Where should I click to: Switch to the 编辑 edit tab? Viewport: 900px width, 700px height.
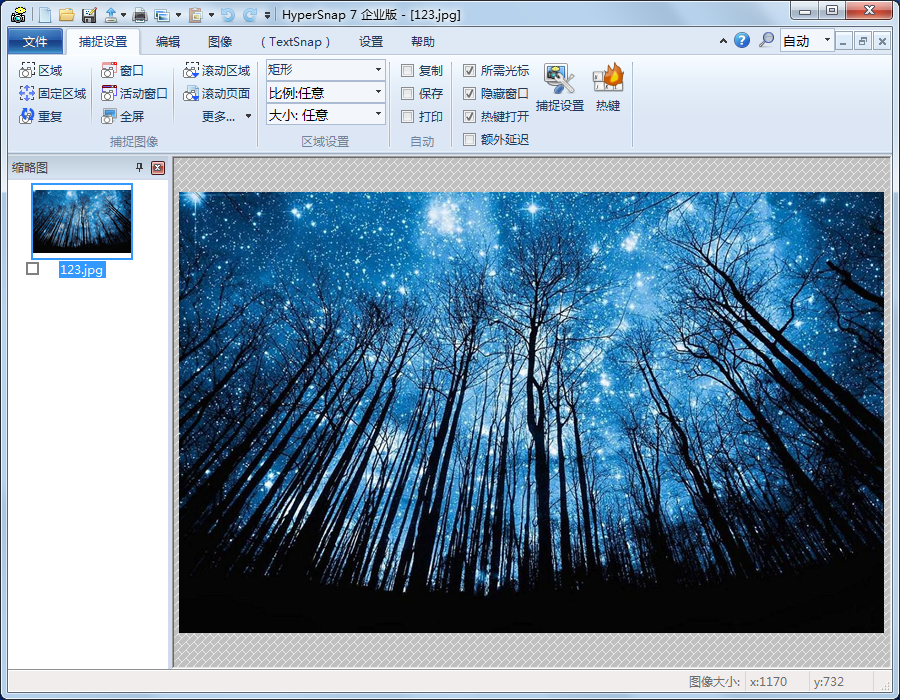coord(168,42)
